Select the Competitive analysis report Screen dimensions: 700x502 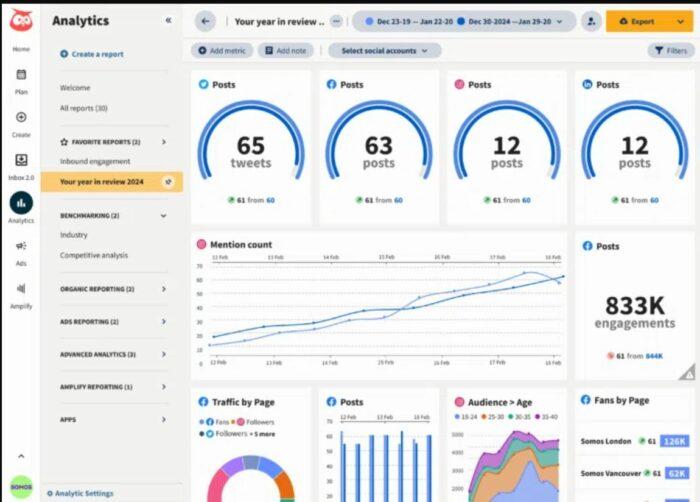coord(94,255)
